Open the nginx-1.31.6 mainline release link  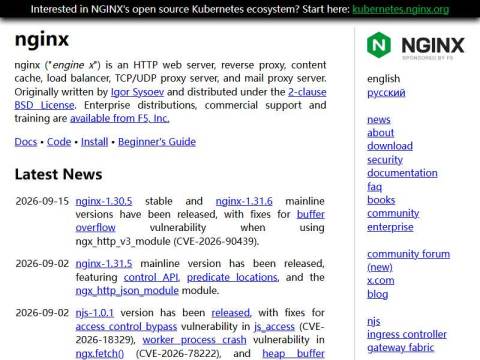244,201
